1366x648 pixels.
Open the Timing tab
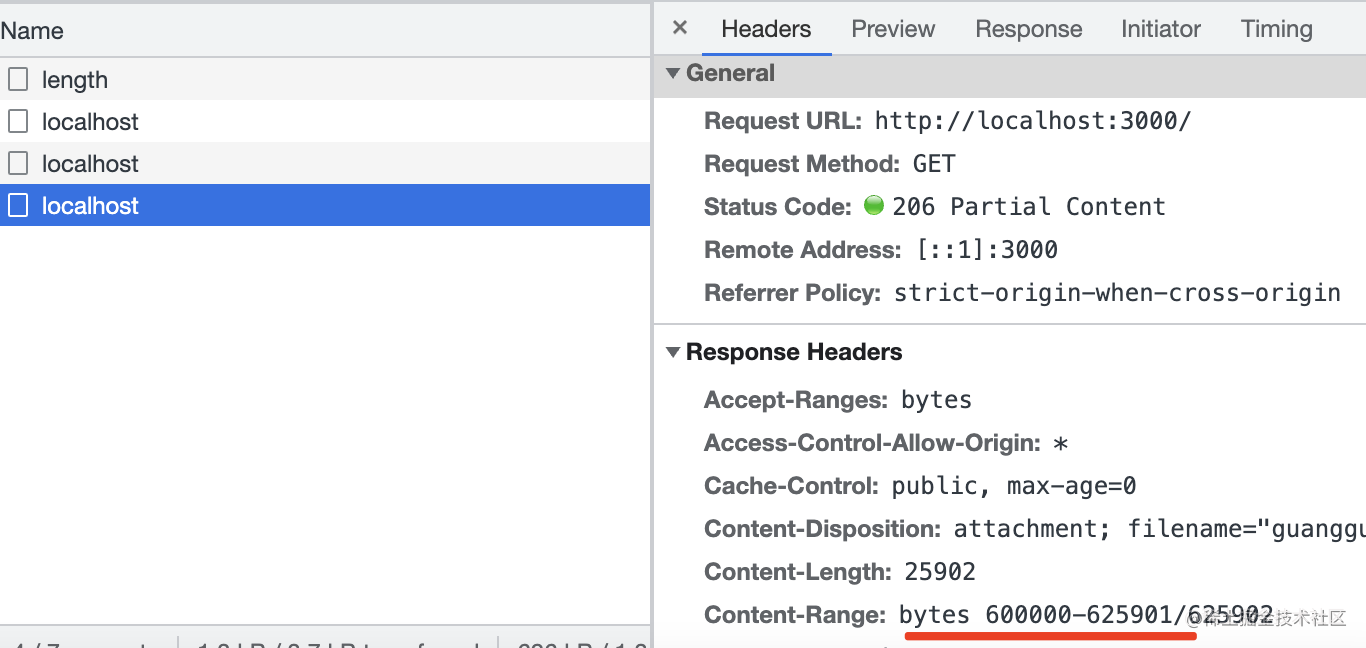pos(1276,29)
